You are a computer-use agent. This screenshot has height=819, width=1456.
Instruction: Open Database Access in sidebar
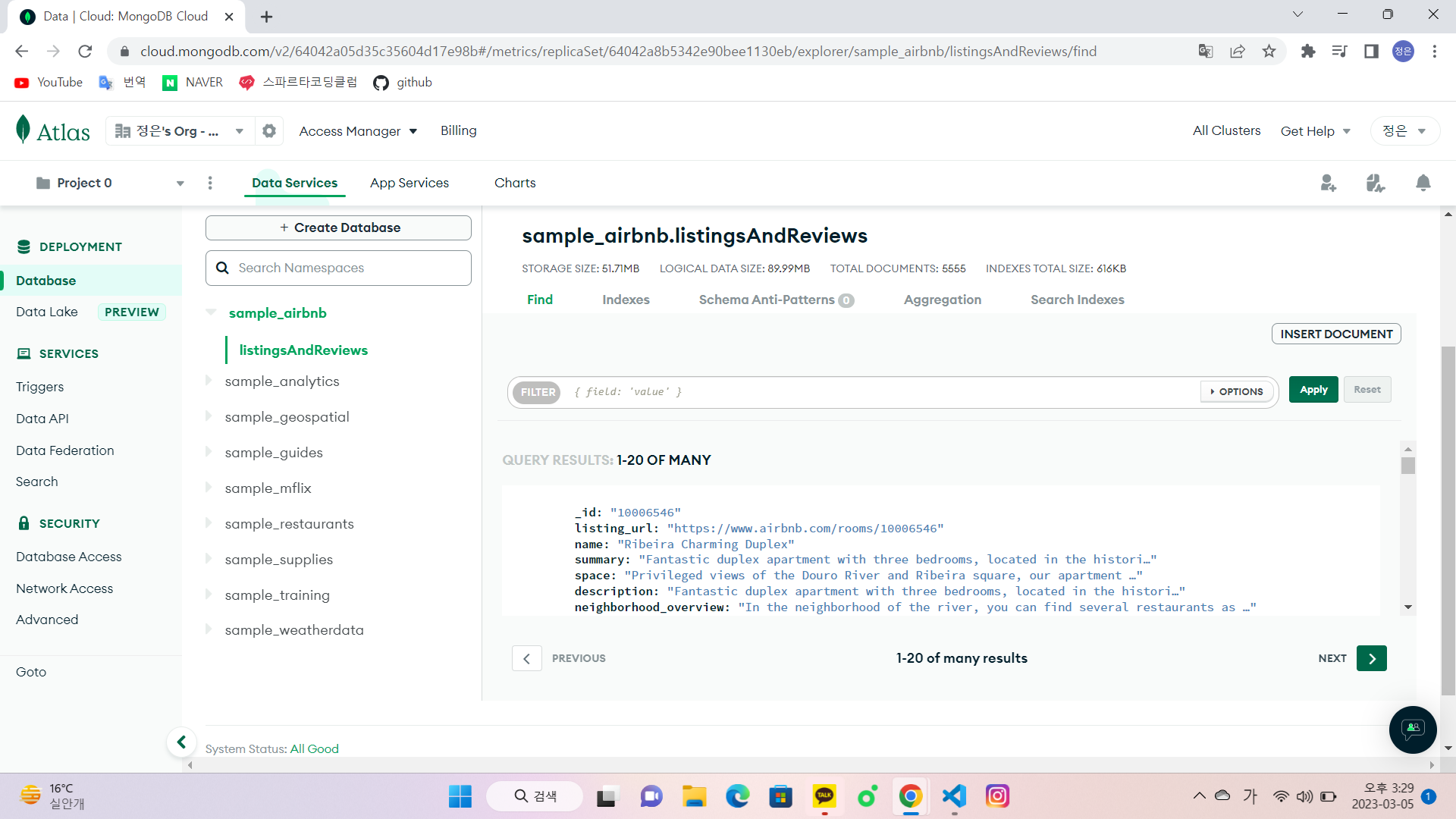[x=69, y=557]
